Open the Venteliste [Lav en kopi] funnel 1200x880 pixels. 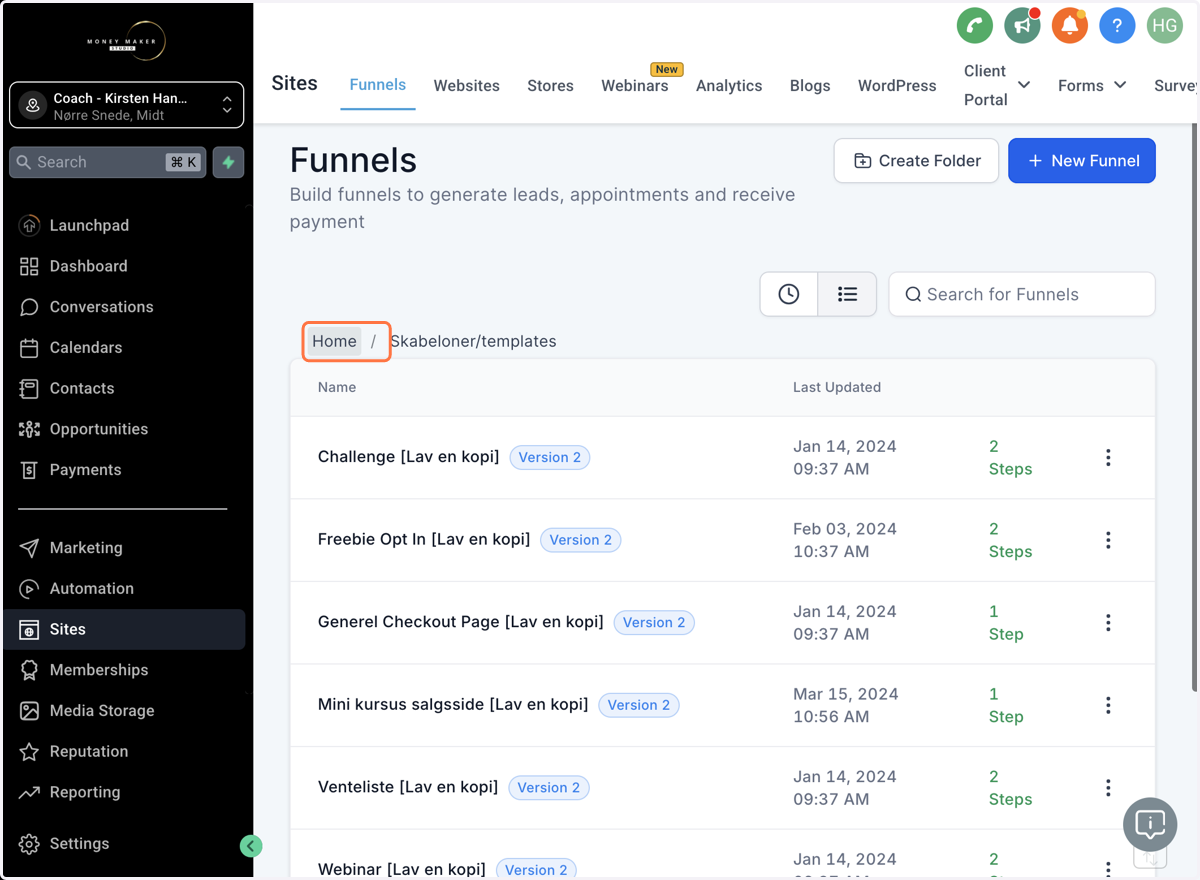[408, 787]
